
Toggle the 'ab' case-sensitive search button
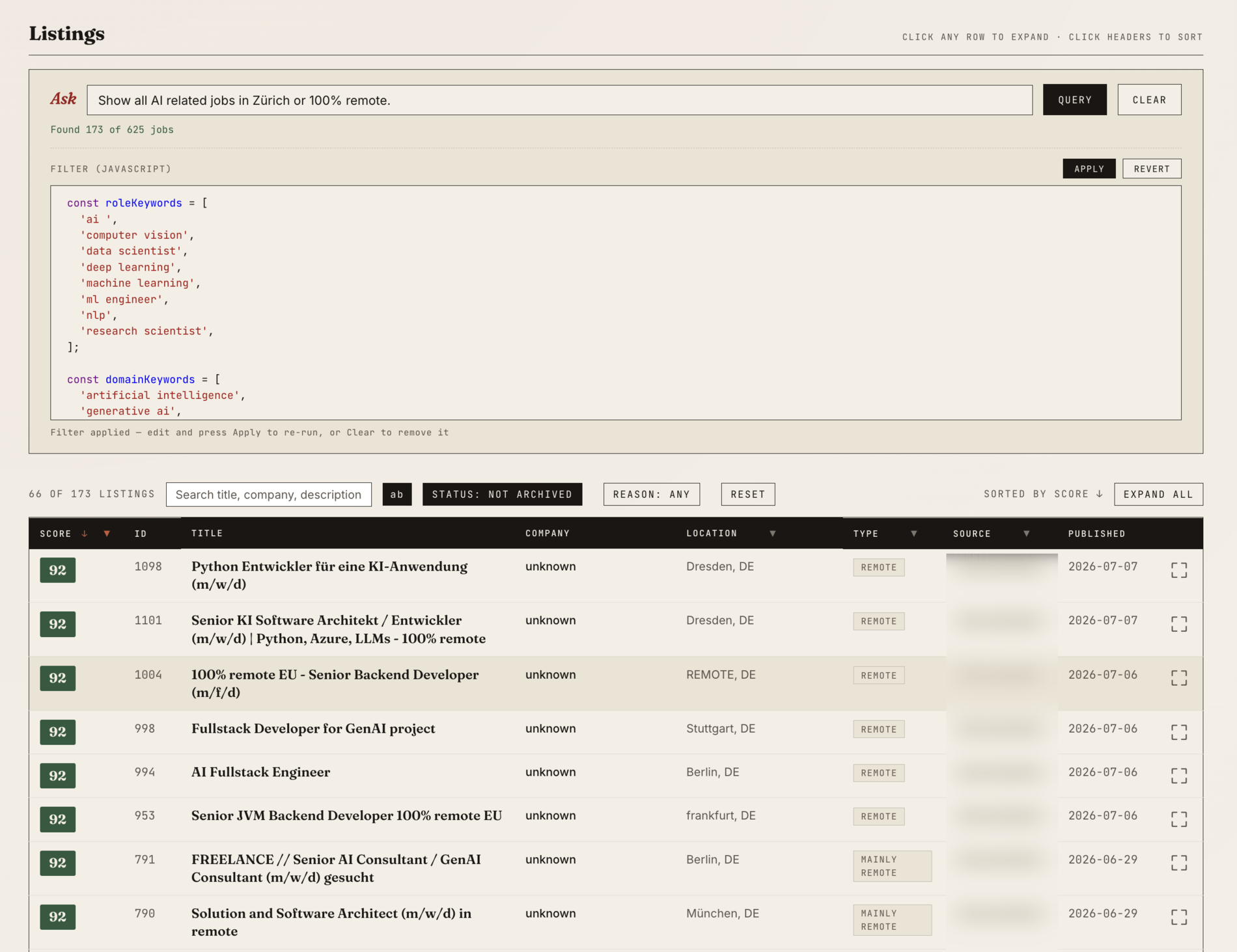(x=397, y=495)
